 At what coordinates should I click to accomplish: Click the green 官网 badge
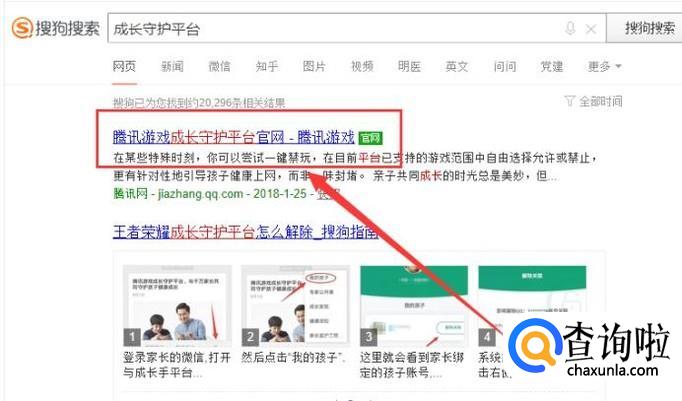point(370,138)
